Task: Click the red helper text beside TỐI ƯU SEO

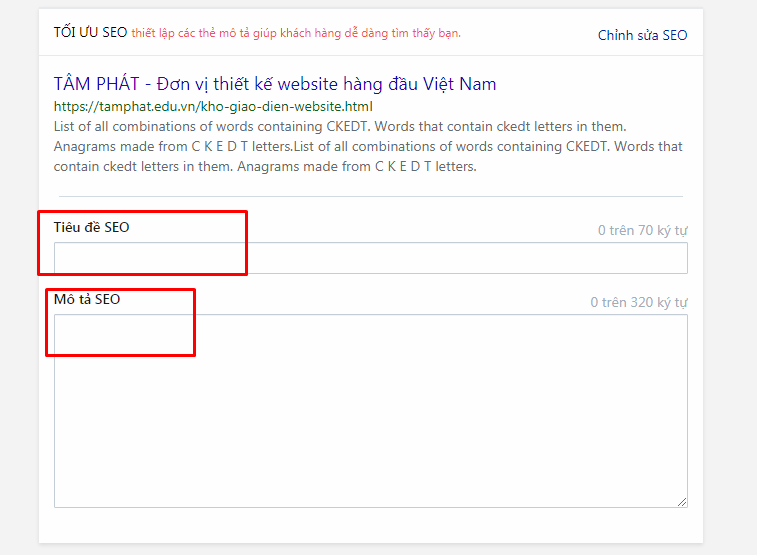Action: 296,33
